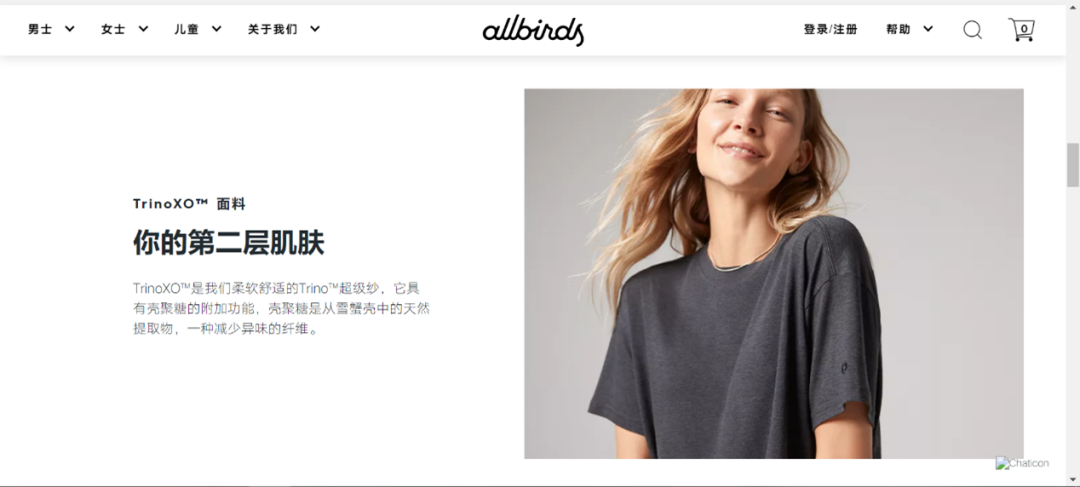The height and width of the screenshot is (487, 1080).
Task: Open the 男士 menu
Action: (40, 29)
